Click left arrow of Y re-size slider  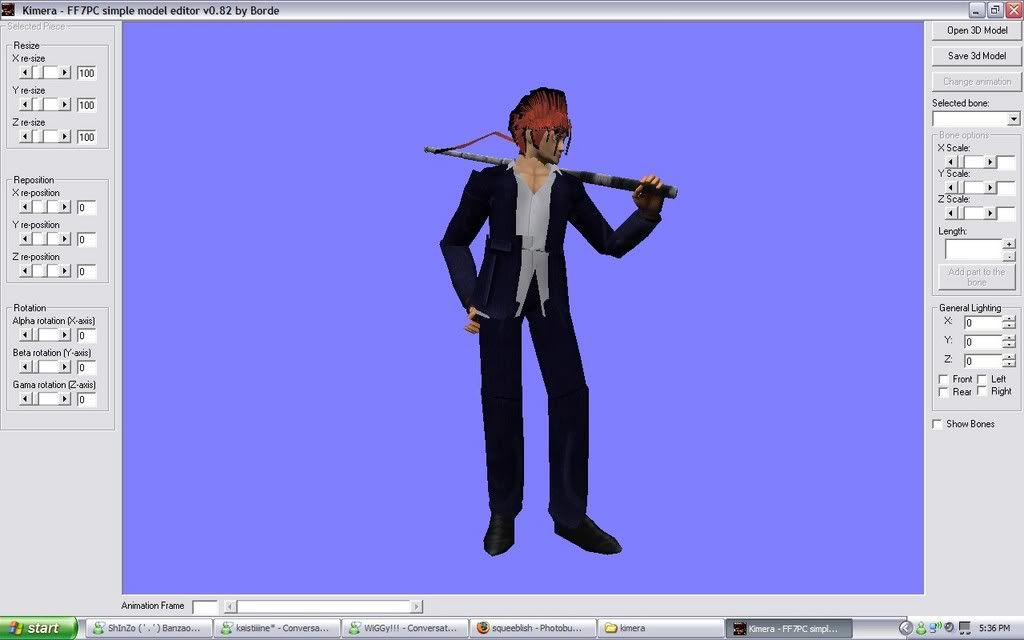tap(25, 104)
